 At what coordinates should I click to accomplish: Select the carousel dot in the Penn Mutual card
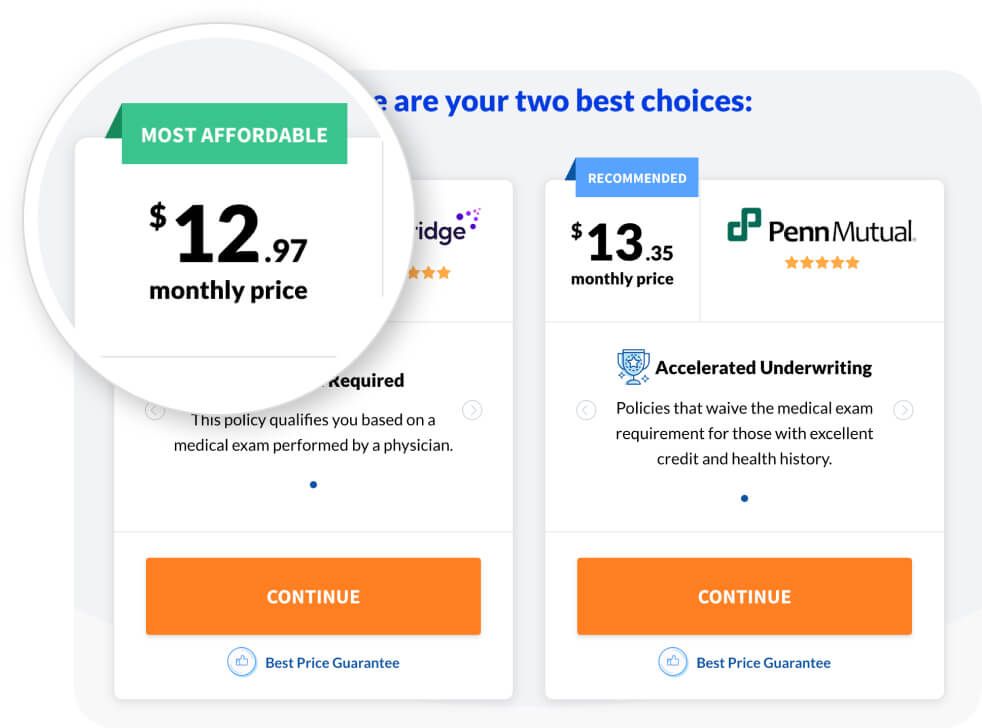pyautogui.click(x=744, y=498)
